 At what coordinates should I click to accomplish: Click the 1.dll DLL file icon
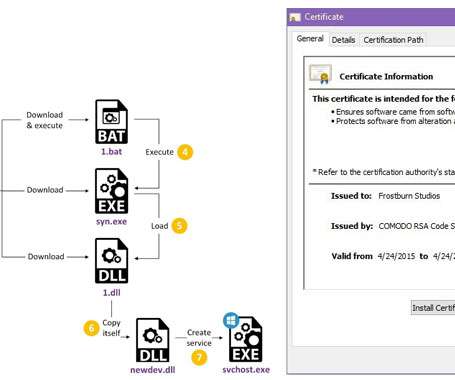pos(111,261)
